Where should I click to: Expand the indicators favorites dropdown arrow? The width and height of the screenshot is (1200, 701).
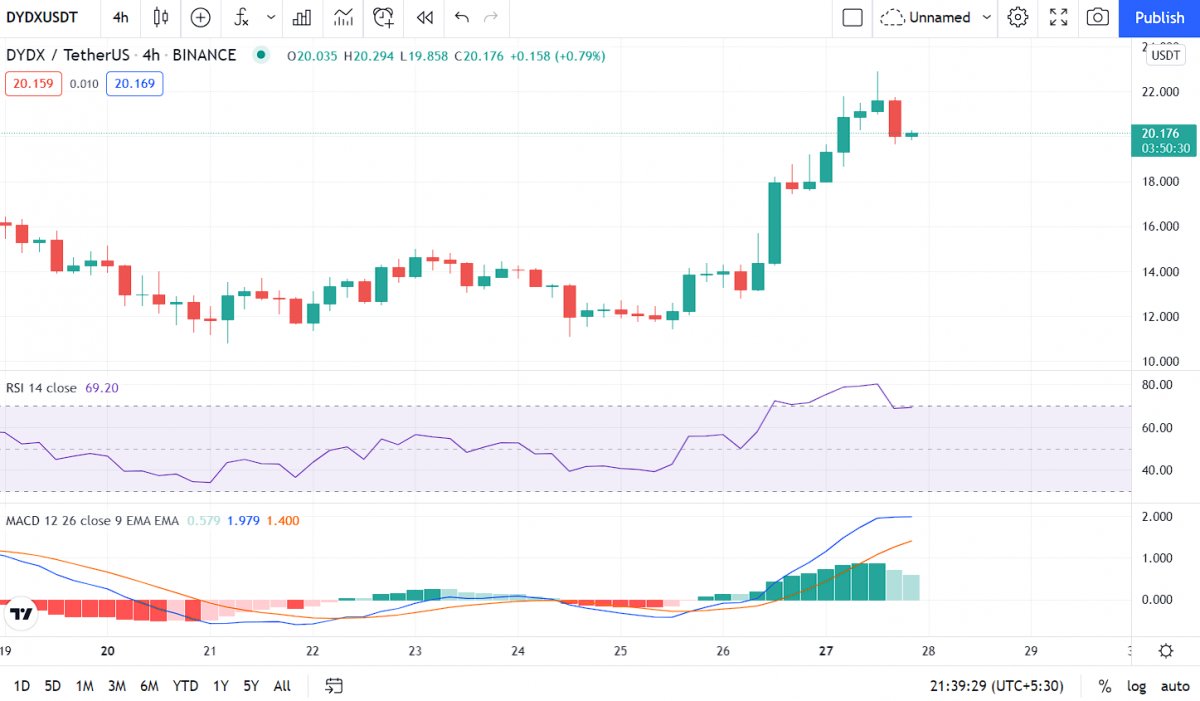[x=270, y=17]
